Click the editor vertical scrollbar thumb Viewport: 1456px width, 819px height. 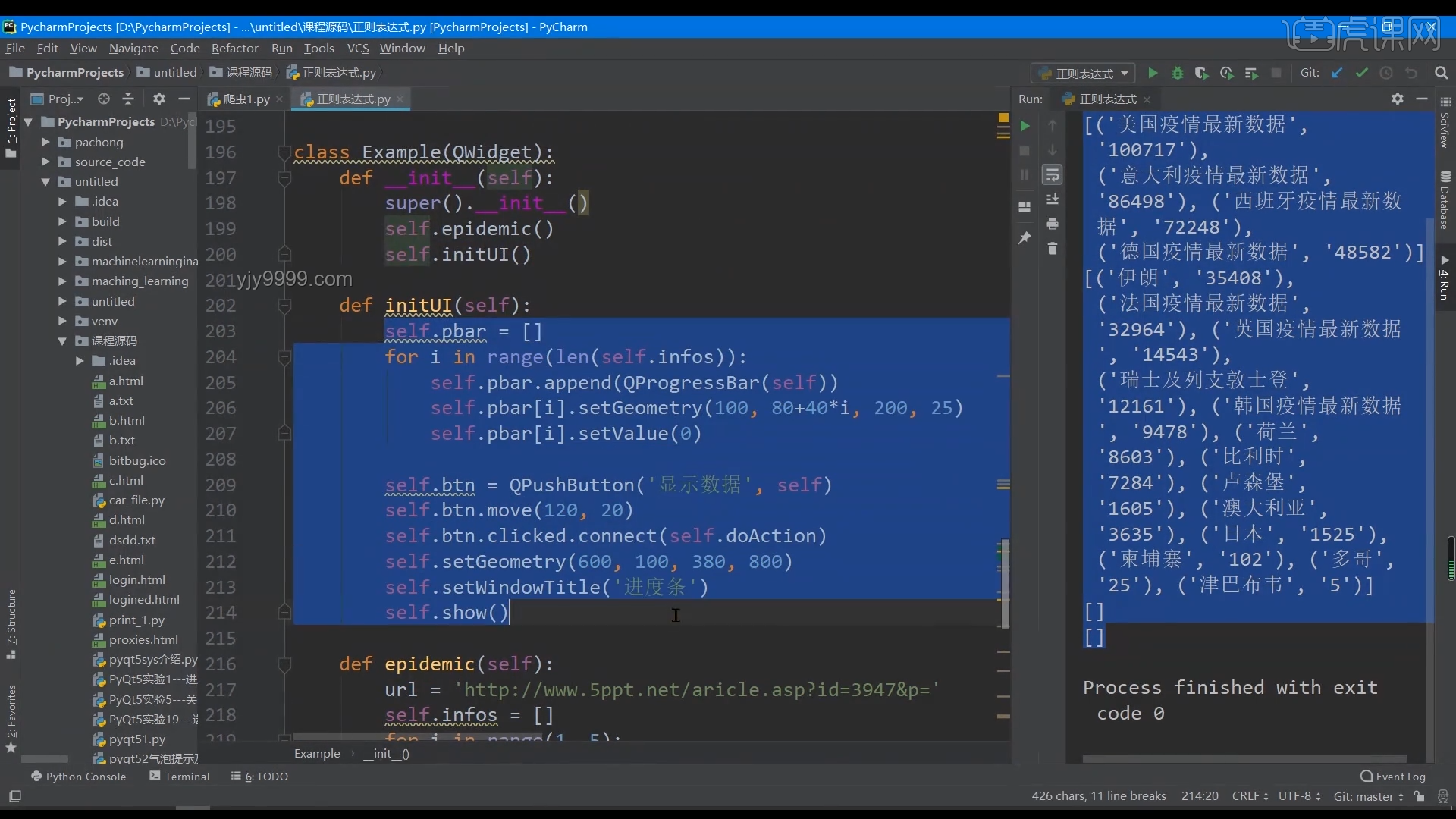1005,584
